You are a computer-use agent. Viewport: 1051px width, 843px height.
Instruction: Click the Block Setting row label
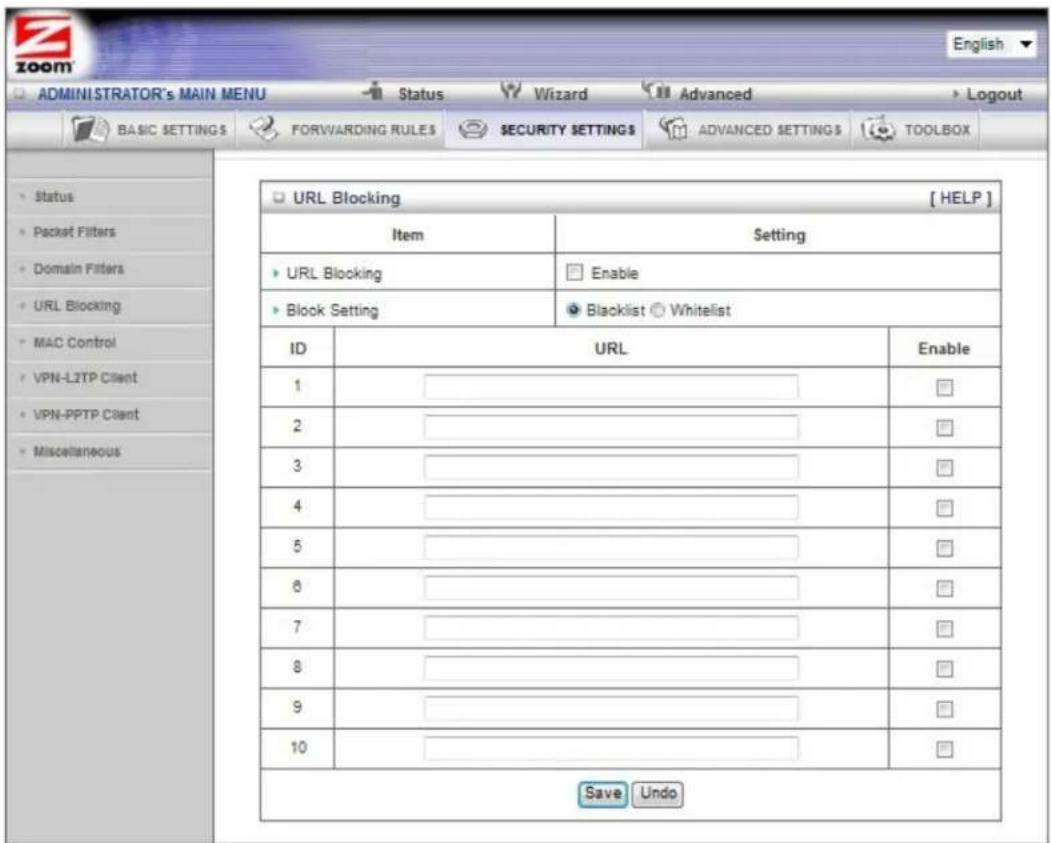coord(332,310)
